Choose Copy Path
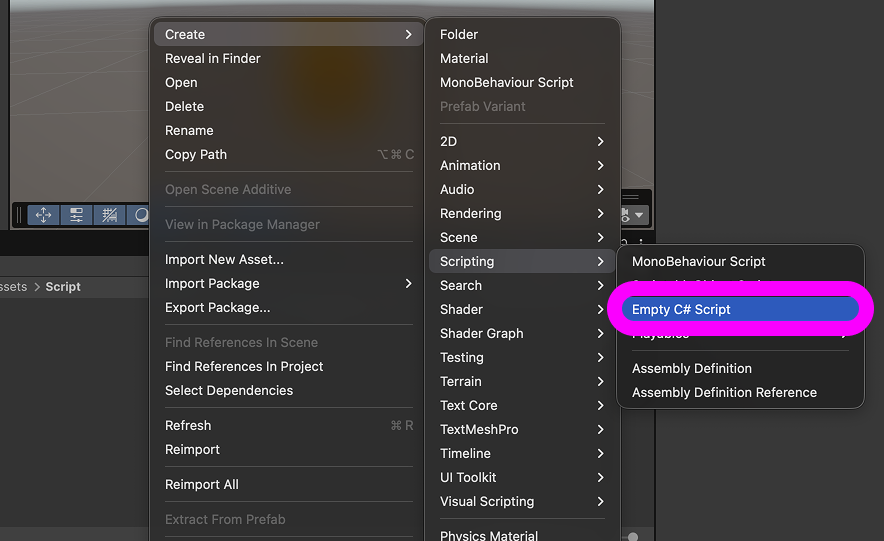 (288, 154)
